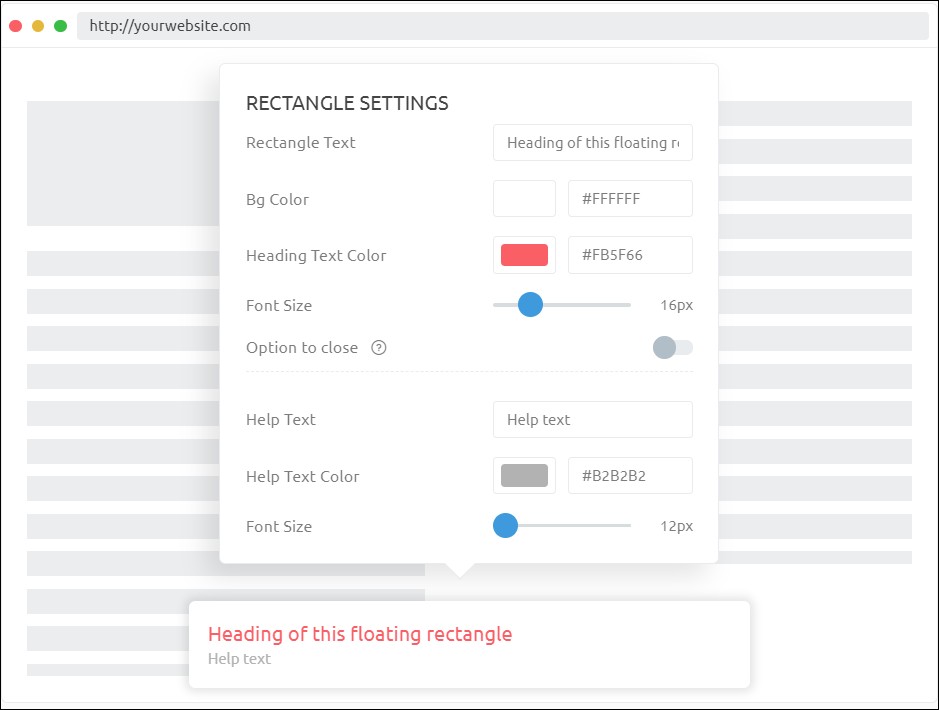The image size is (939, 710).
Task: Click the right end of help Font Size track
Action: [x=628, y=526]
